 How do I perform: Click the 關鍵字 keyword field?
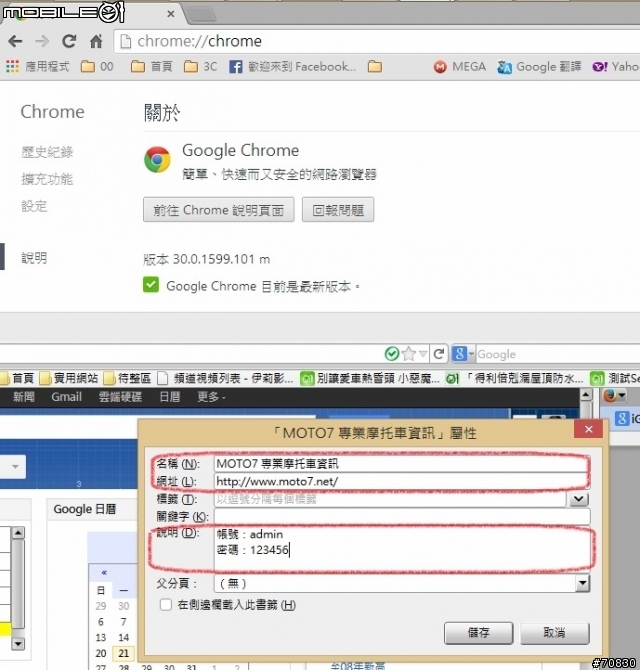tap(402, 516)
